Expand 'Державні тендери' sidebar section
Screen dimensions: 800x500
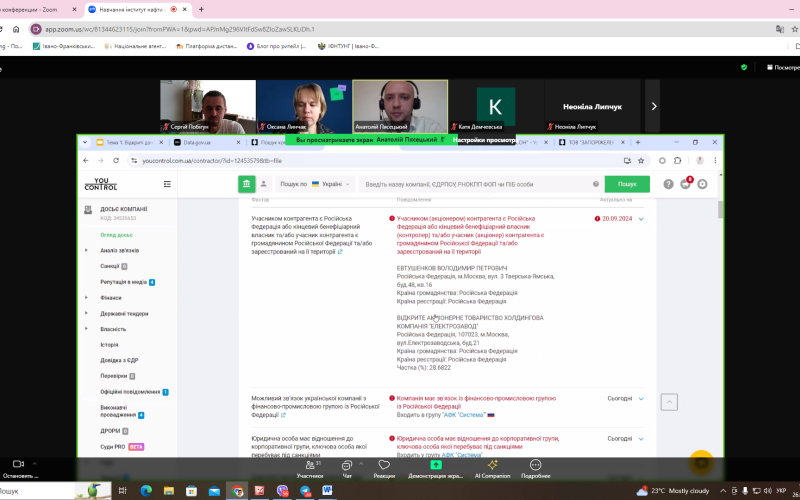(x=86, y=313)
